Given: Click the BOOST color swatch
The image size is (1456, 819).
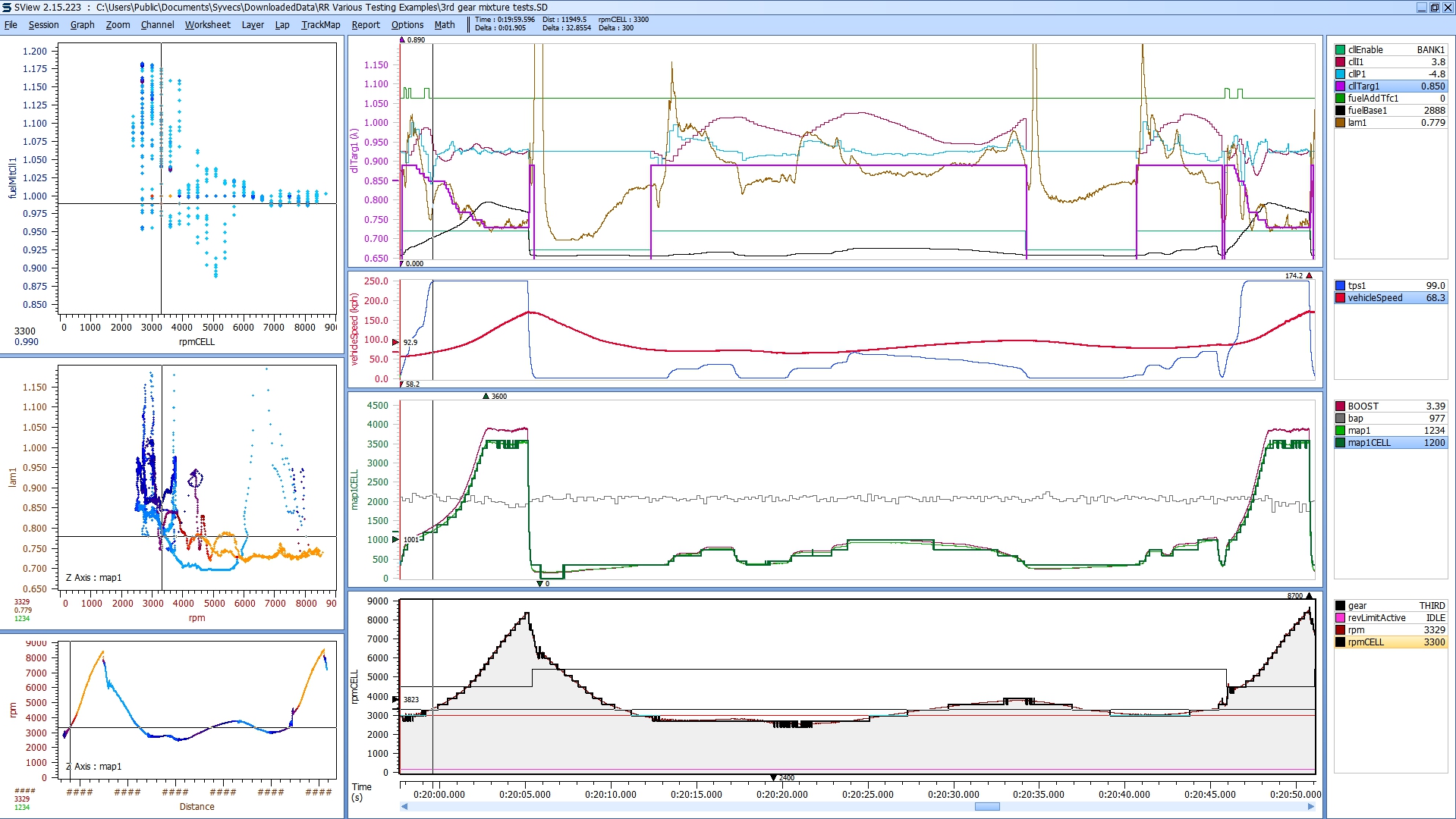Looking at the screenshot, I should coord(1341,406).
